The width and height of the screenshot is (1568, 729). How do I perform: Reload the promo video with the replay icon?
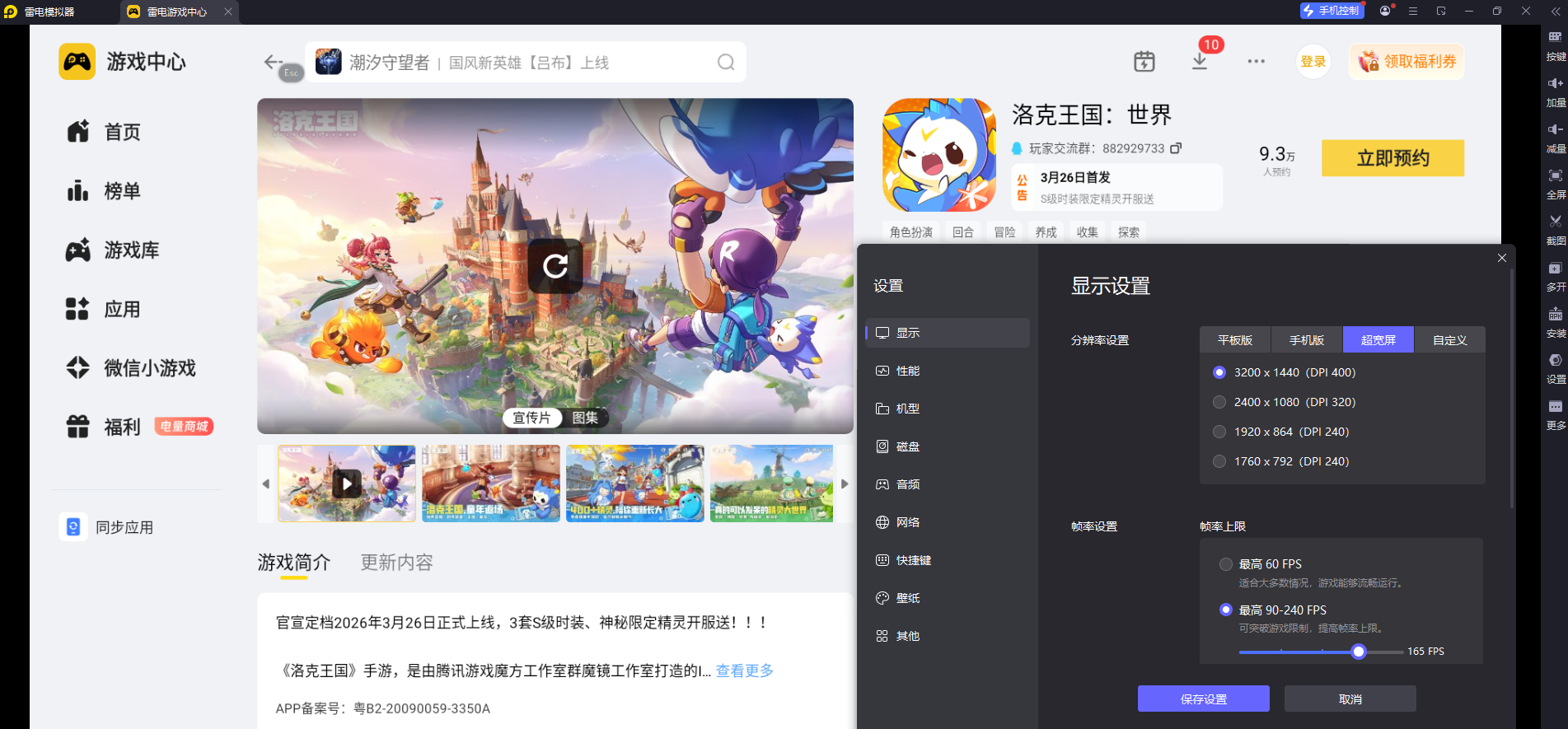(555, 266)
